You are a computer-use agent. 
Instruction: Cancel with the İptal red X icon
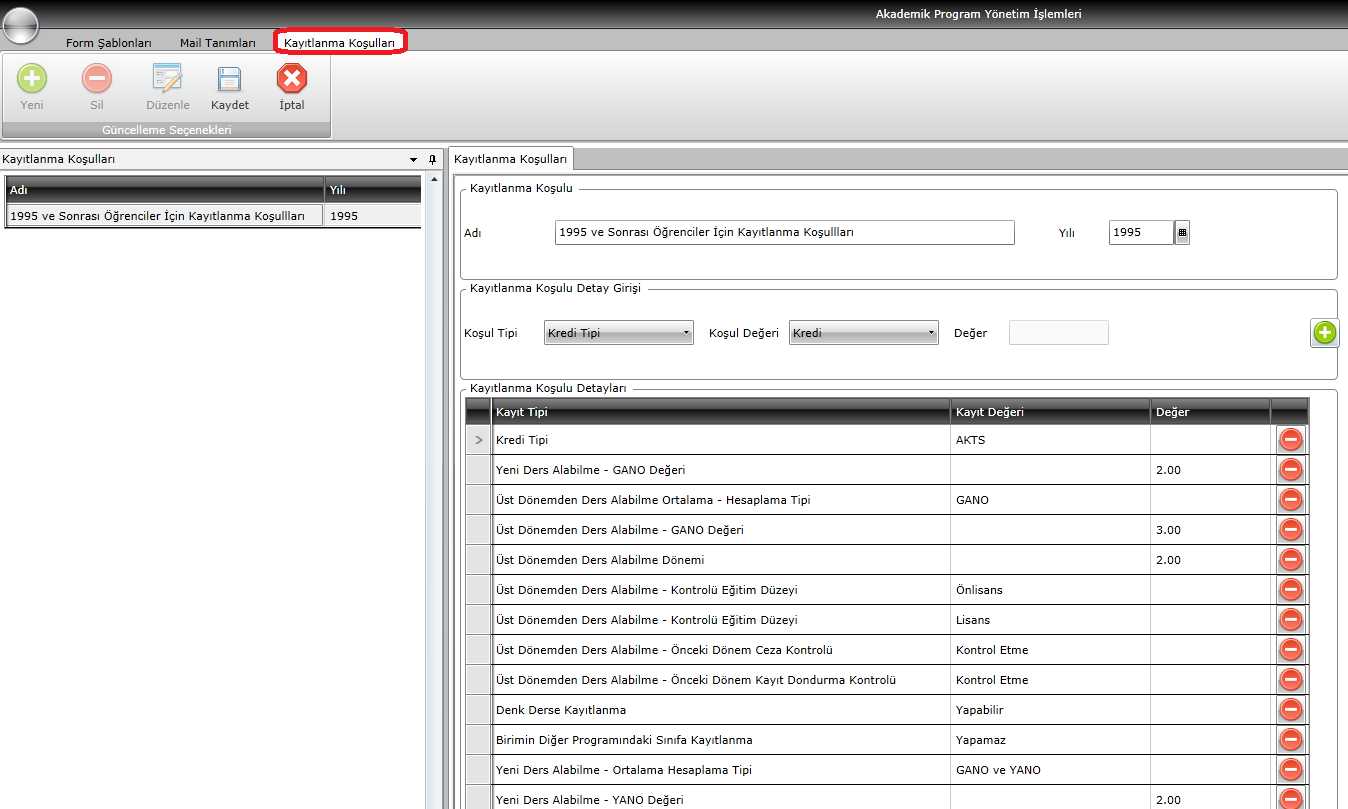tap(292, 79)
